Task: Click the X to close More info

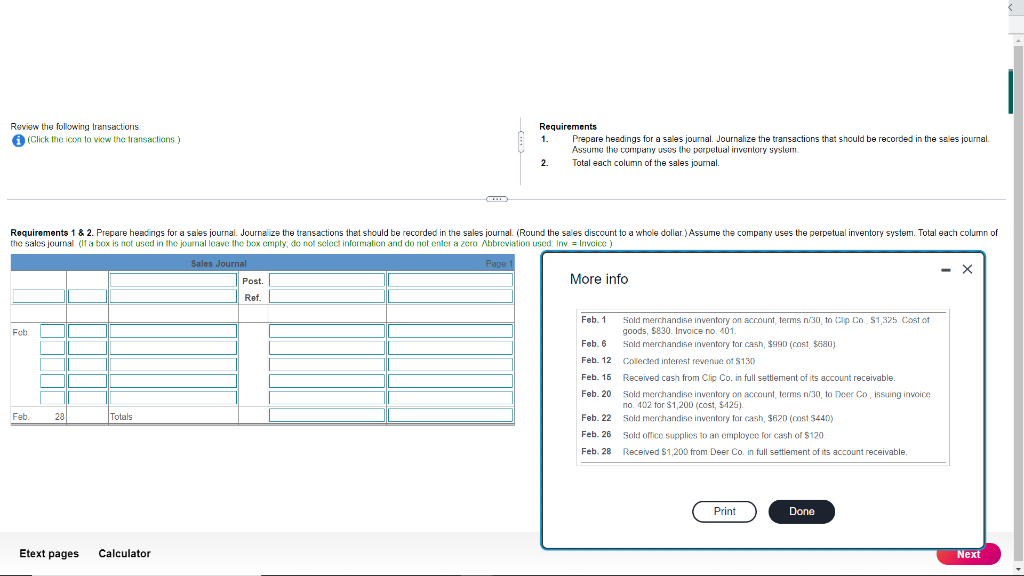Action: pyautogui.click(x=965, y=269)
